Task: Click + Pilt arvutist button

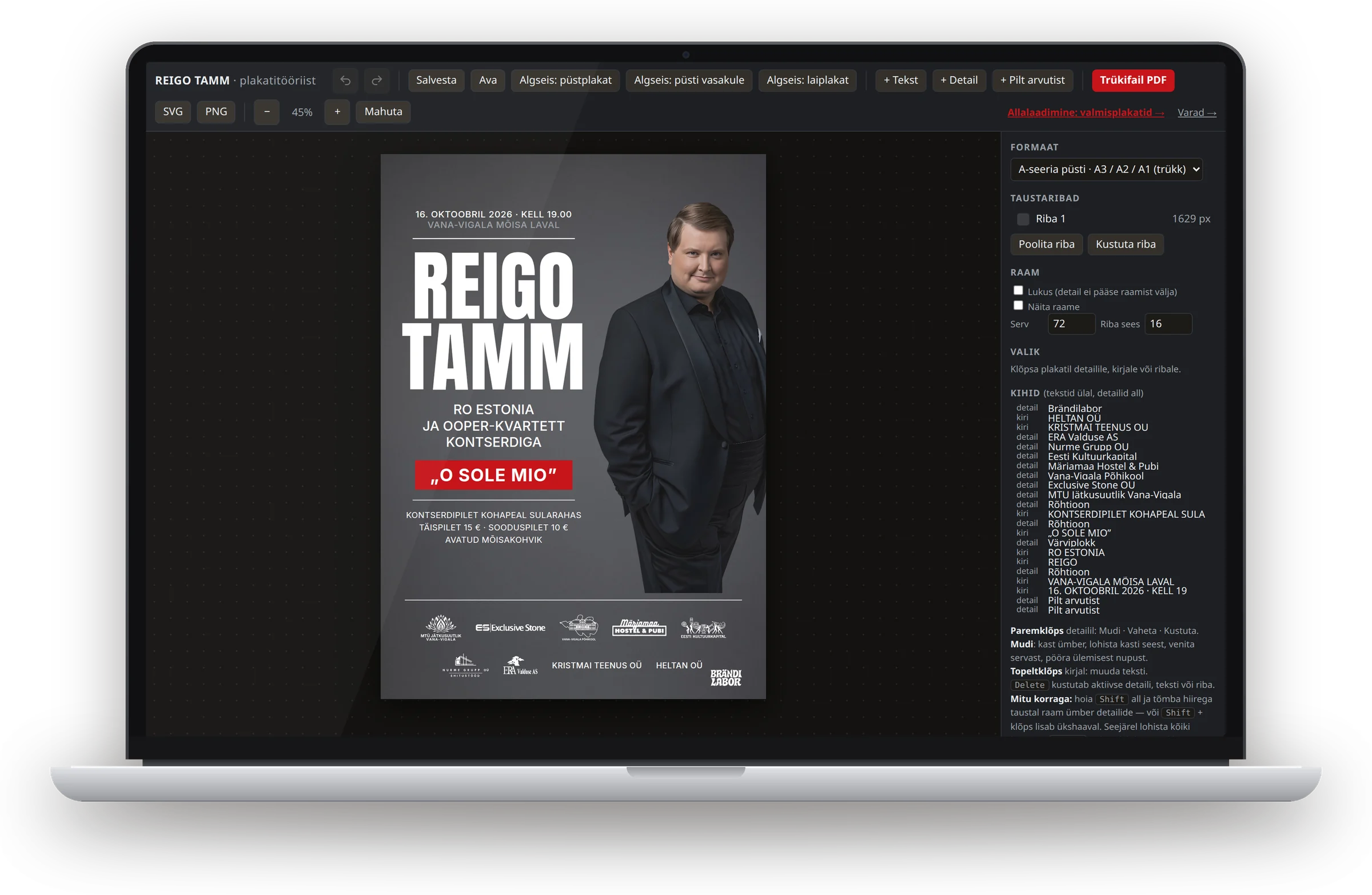Action: click(x=1032, y=80)
